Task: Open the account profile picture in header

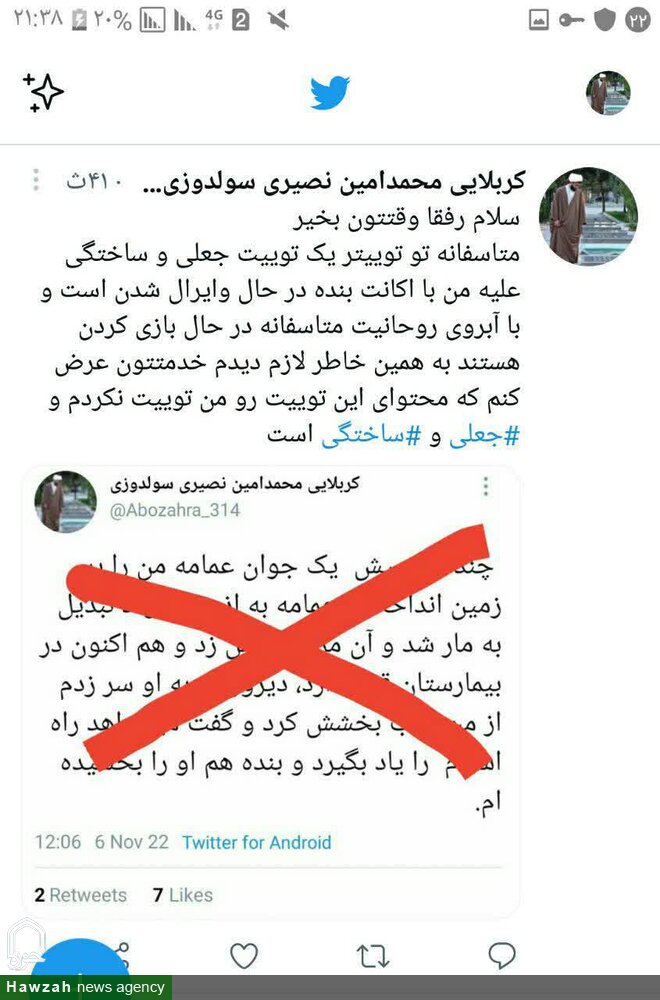Action: click(x=608, y=93)
